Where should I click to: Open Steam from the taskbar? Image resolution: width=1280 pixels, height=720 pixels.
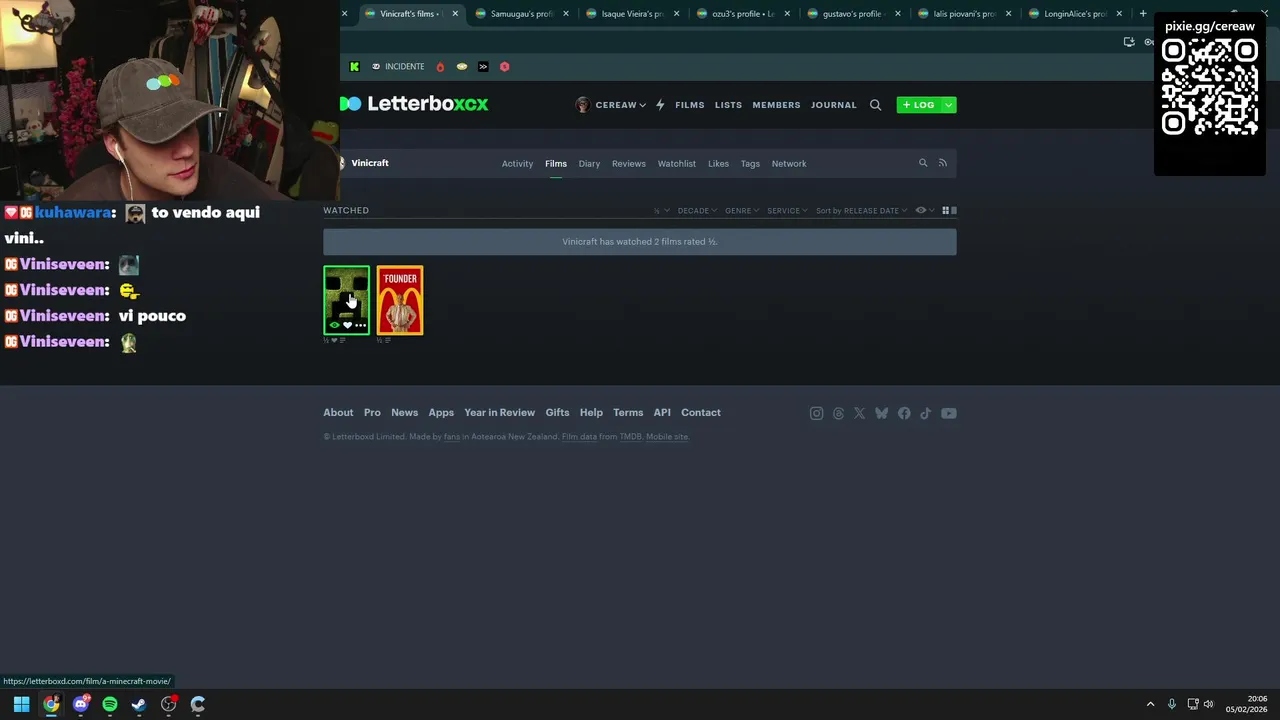[x=139, y=704]
